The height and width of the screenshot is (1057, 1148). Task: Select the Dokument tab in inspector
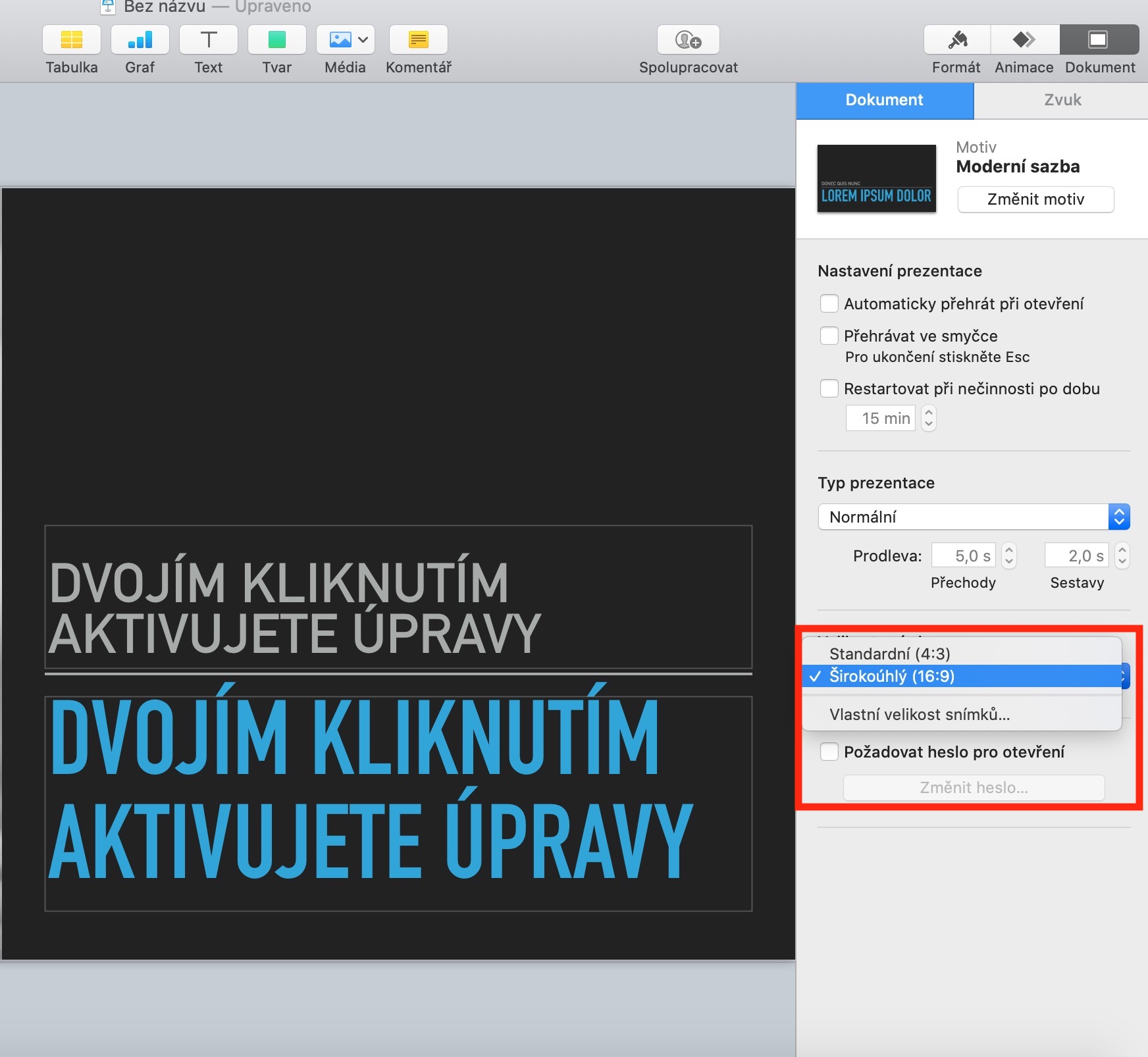[x=884, y=100]
